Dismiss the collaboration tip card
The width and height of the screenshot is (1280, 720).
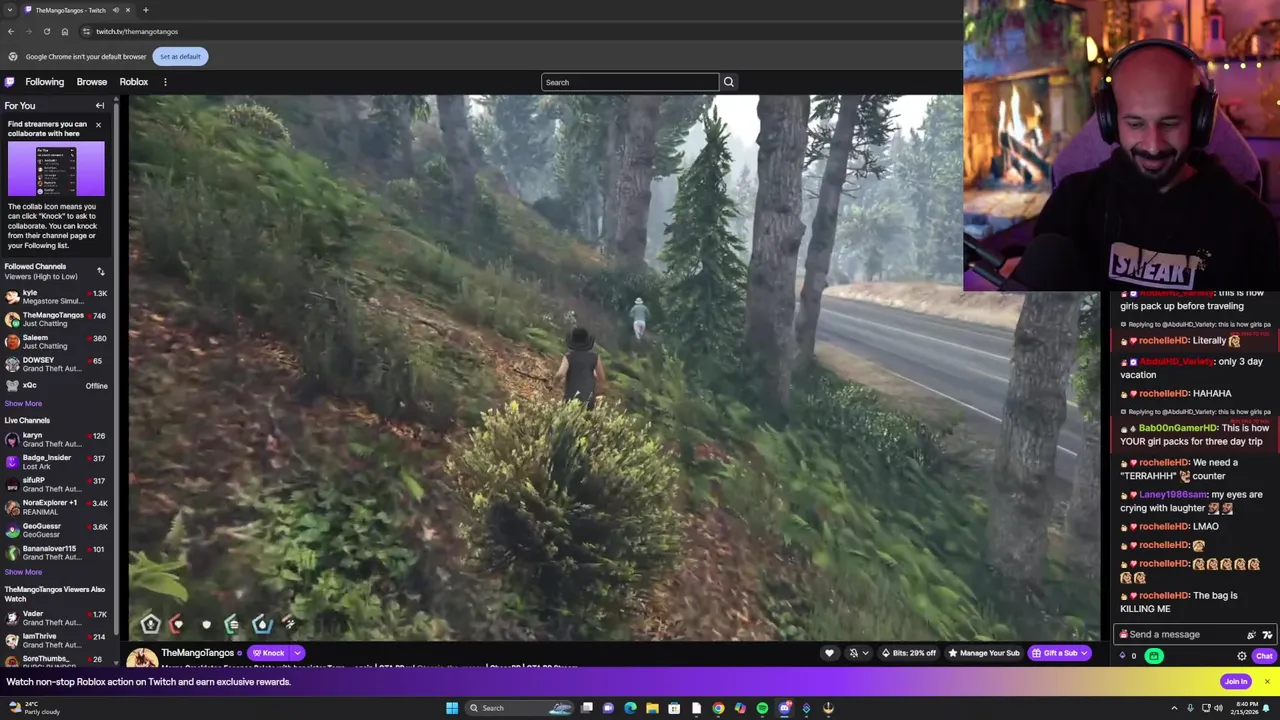click(98, 125)
